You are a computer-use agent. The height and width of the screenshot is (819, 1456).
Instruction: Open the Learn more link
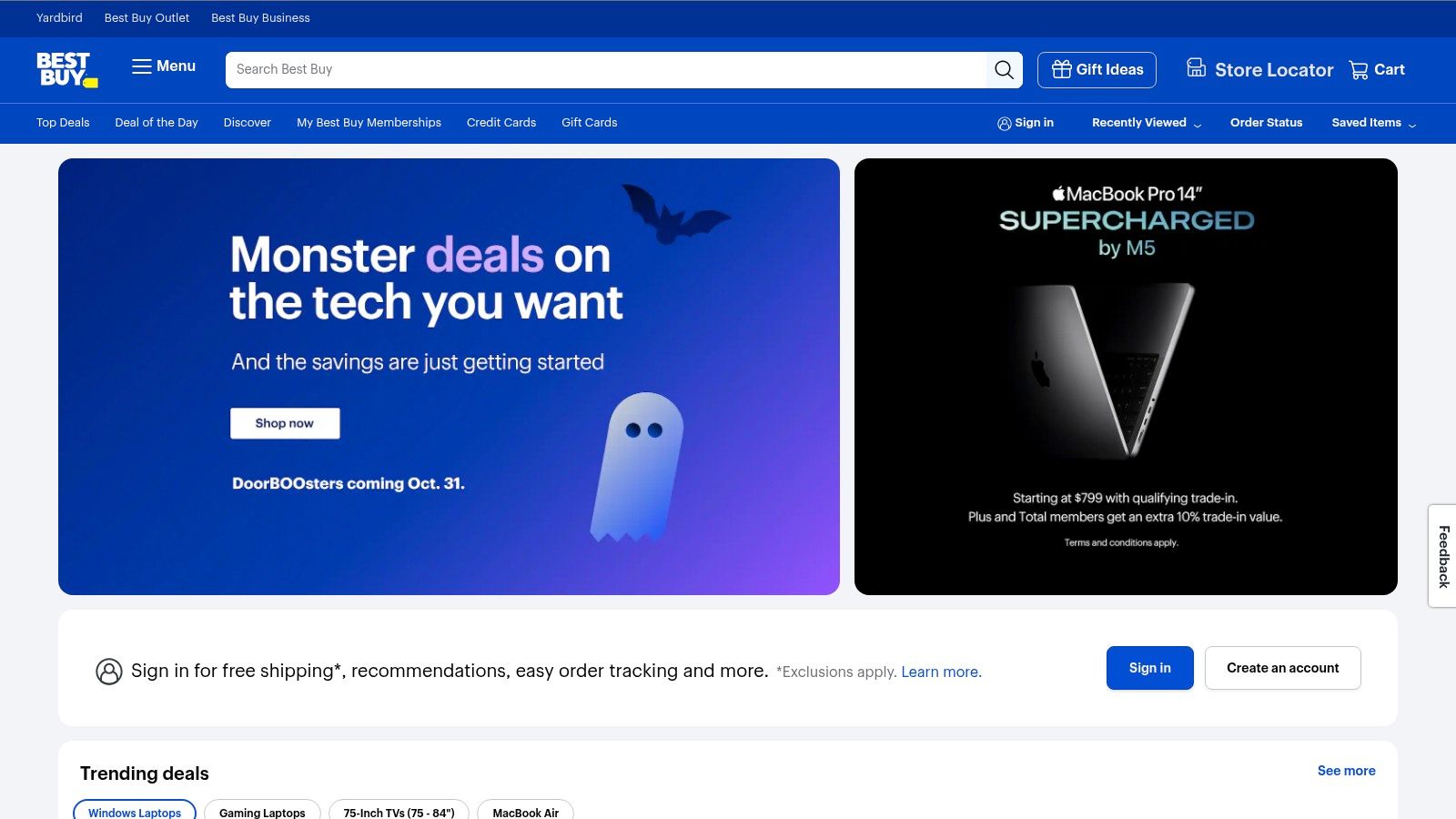pos(941,672)
